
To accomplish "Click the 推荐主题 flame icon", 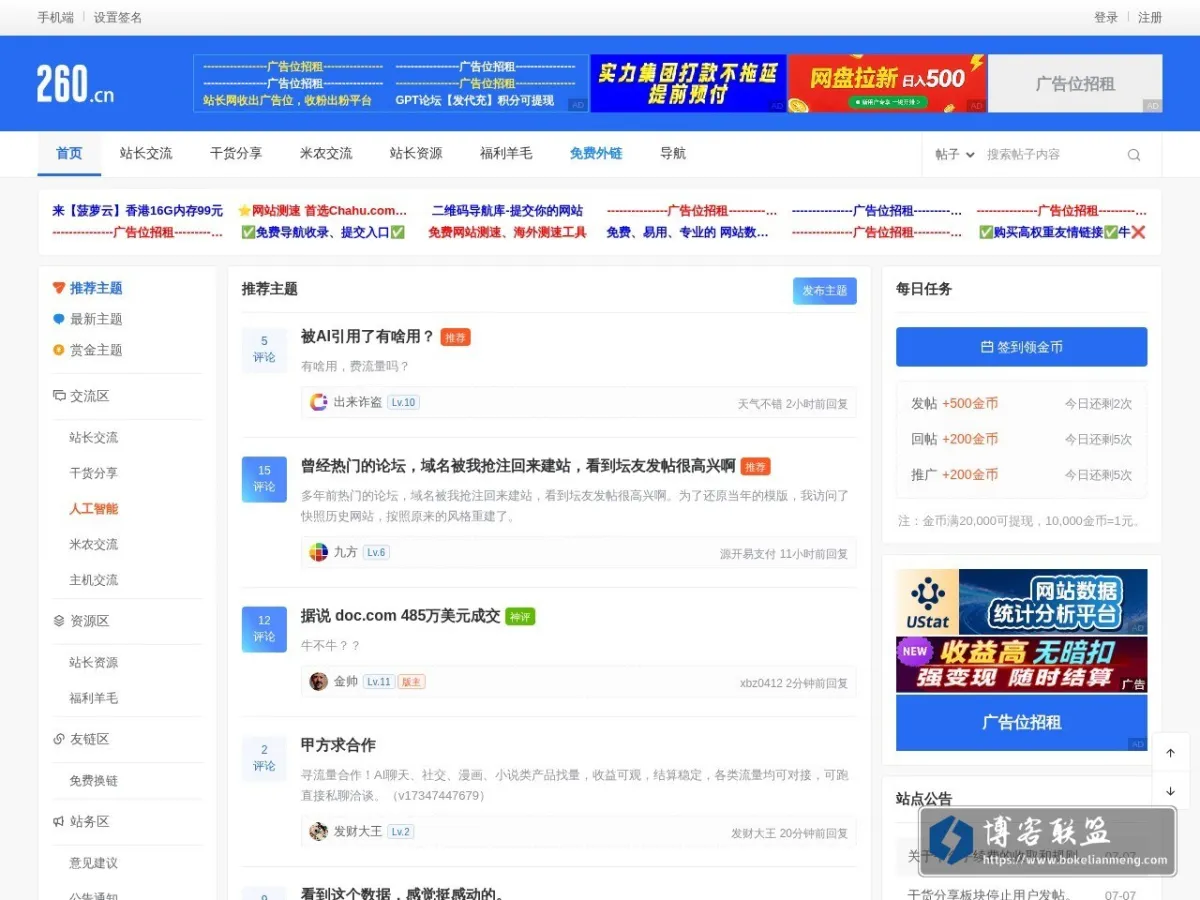I will (x=59, y=288).
